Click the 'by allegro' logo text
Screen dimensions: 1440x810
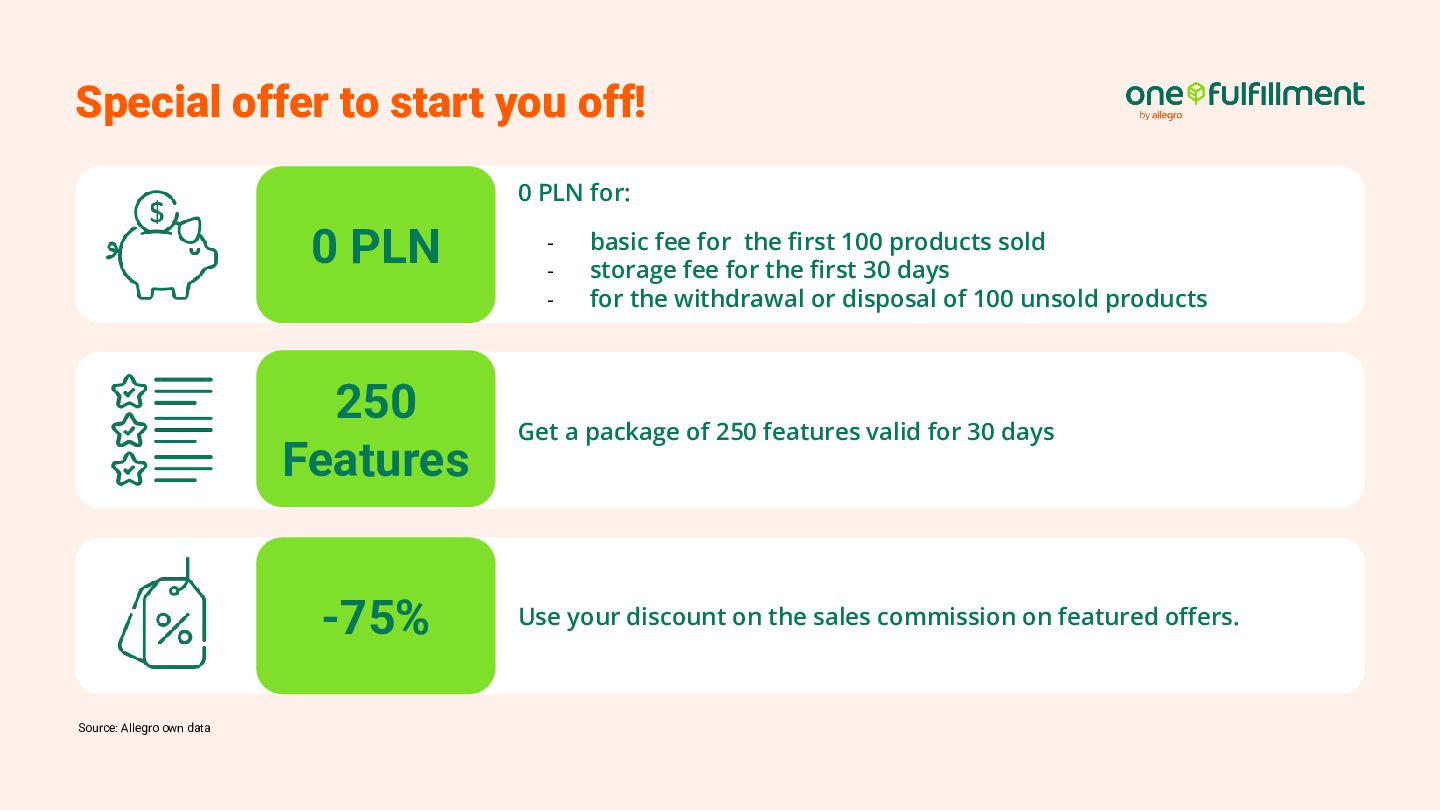(1160, 115)
